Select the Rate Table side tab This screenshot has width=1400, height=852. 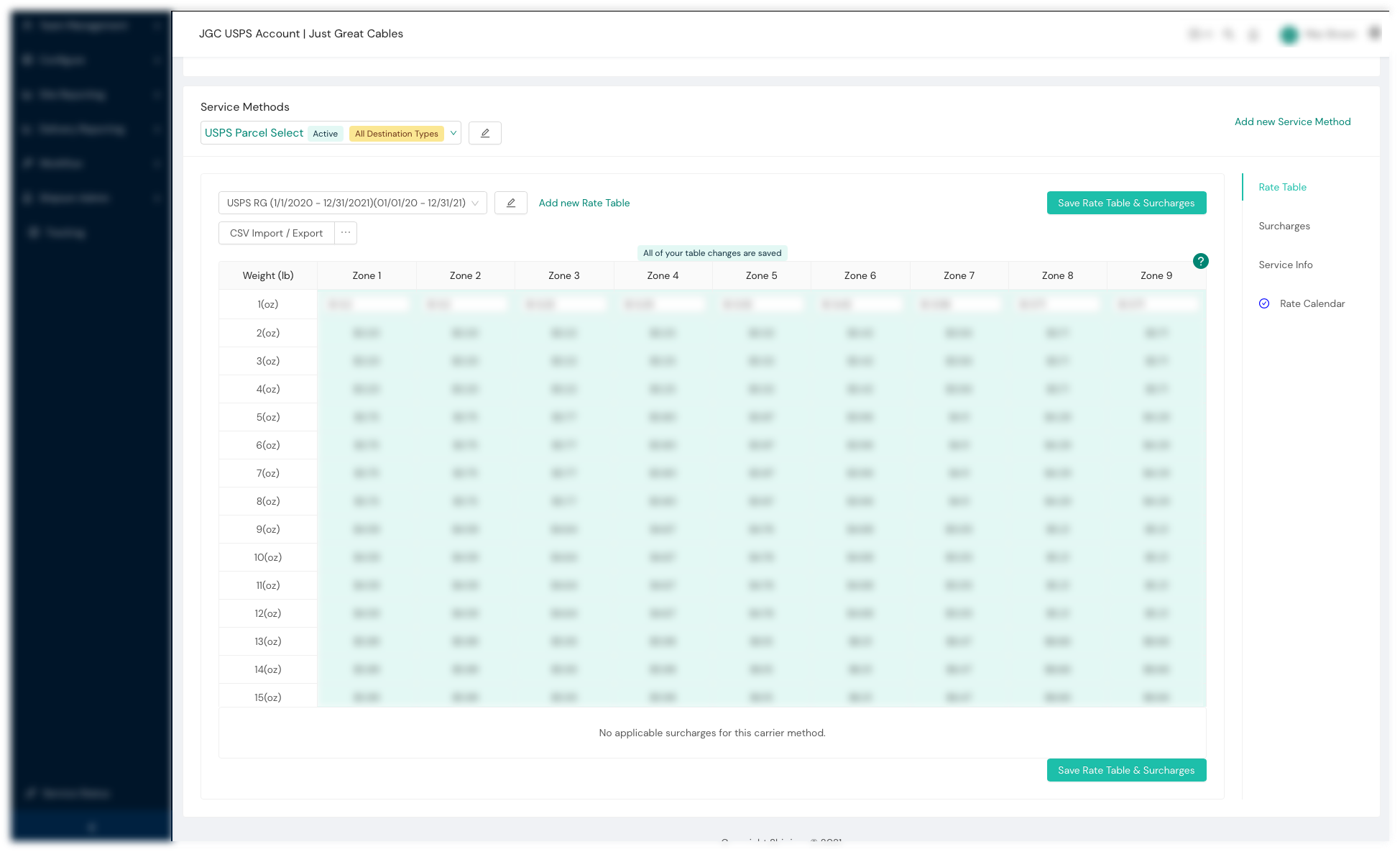tap(1282, 187)
